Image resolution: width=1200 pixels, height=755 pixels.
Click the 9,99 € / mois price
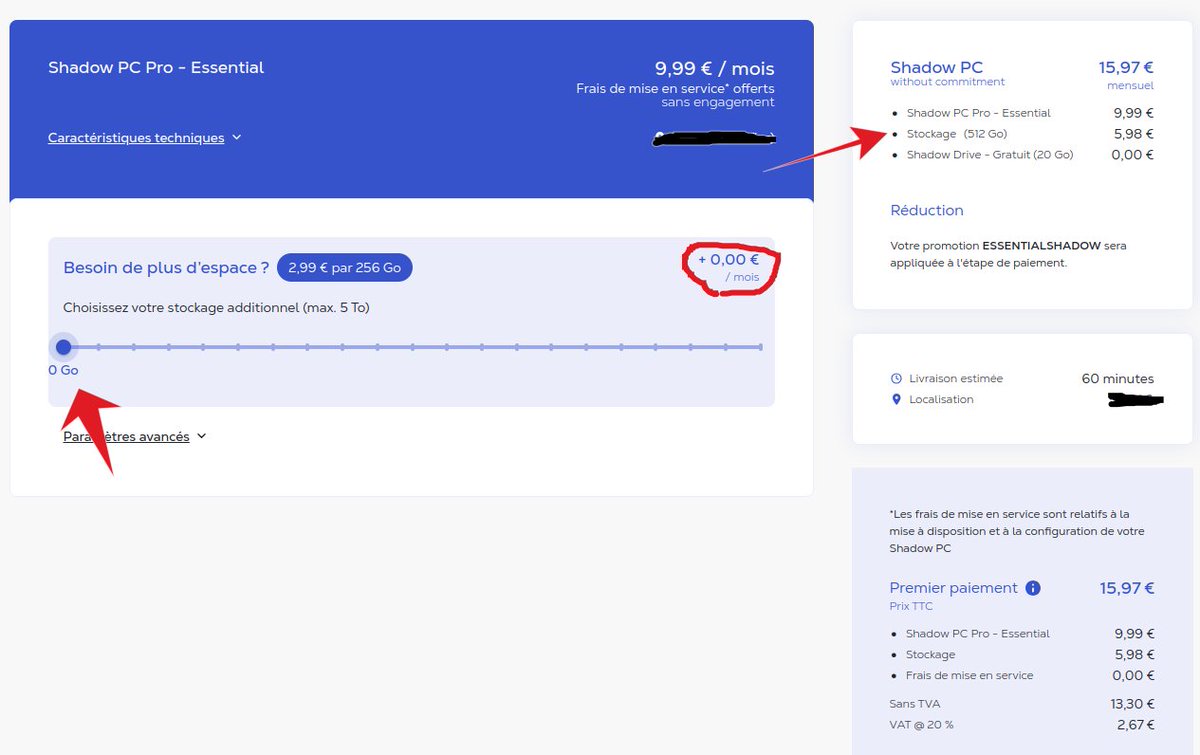pos(714,69)
